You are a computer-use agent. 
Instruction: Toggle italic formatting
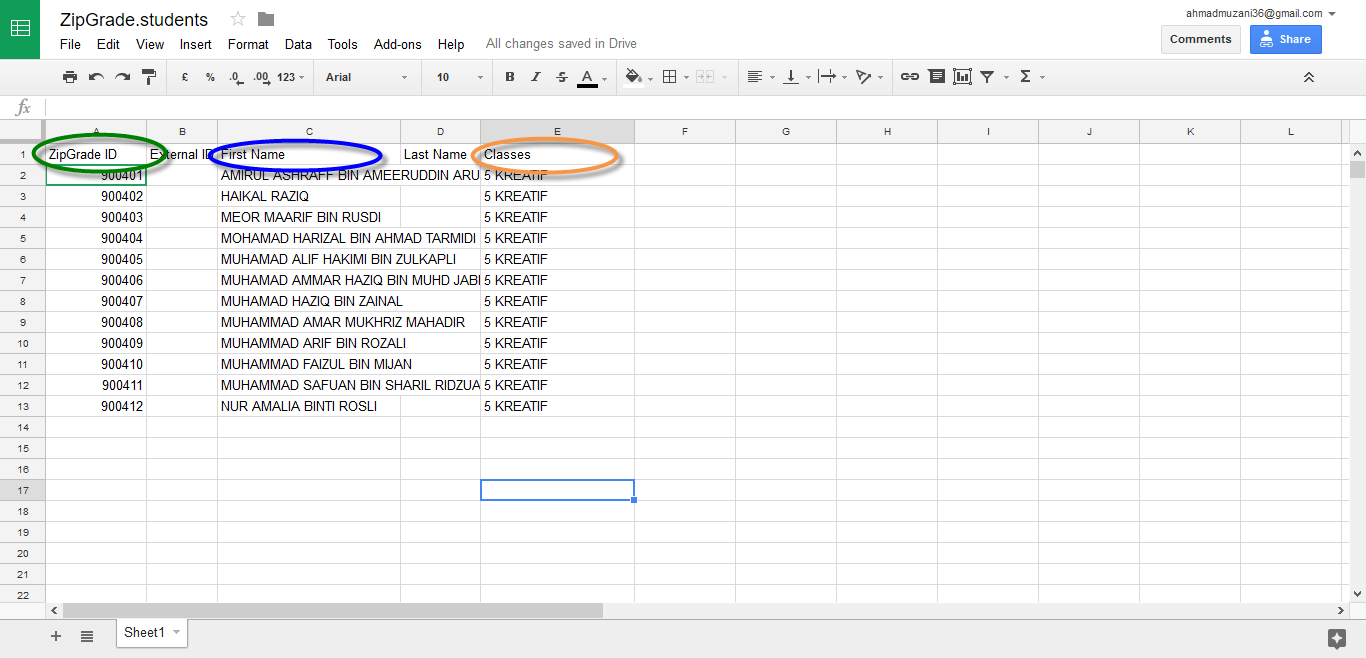(536, 77)
